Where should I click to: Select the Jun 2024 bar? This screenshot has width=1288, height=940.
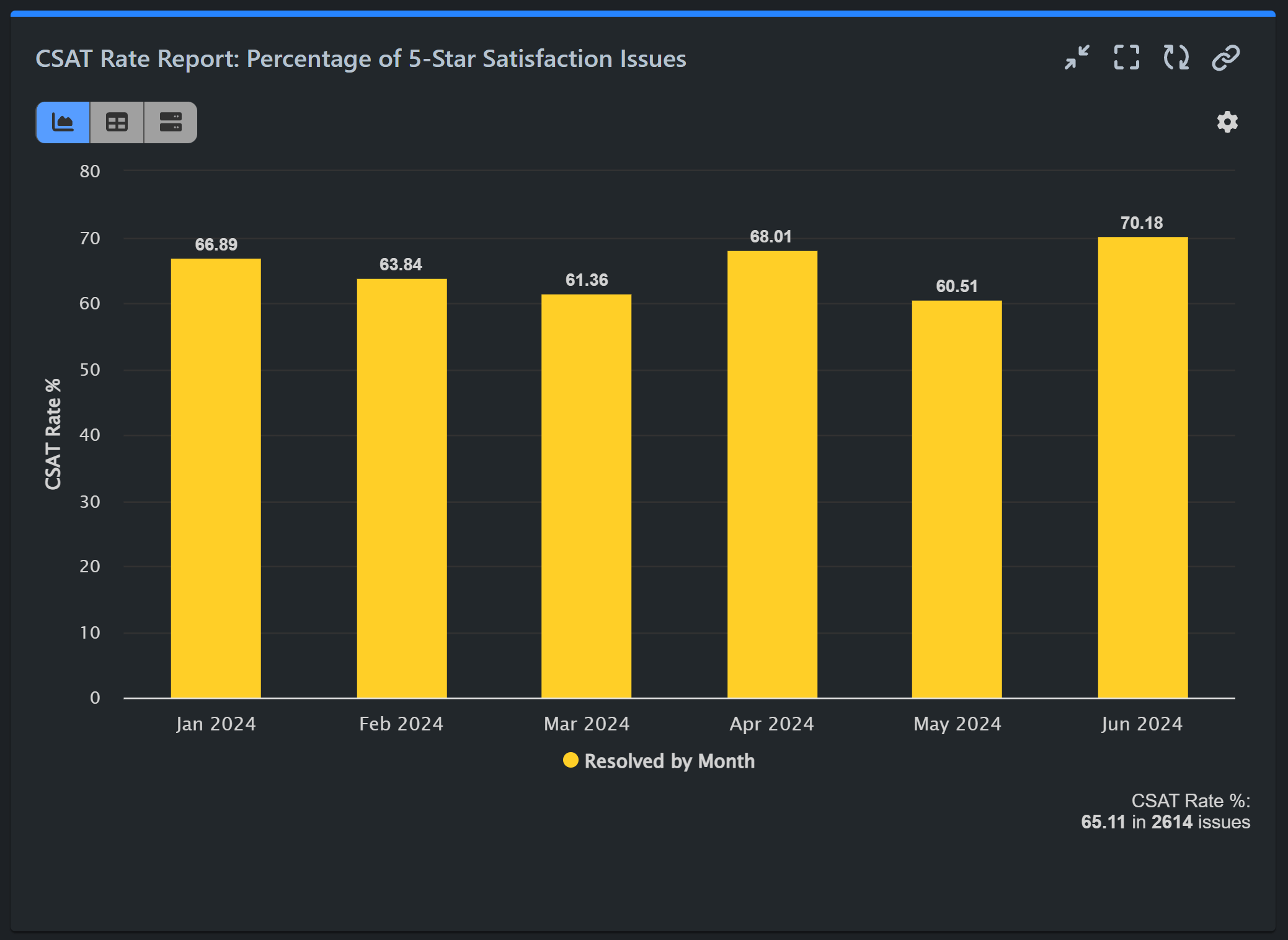1142,465
